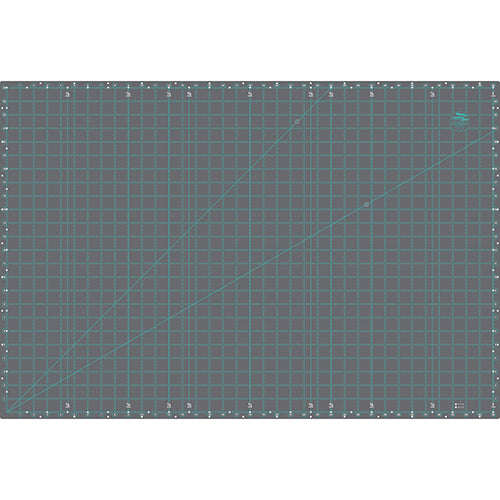
Task: Click the small circle on the steeper diagonal line
Action: [297, 122]
